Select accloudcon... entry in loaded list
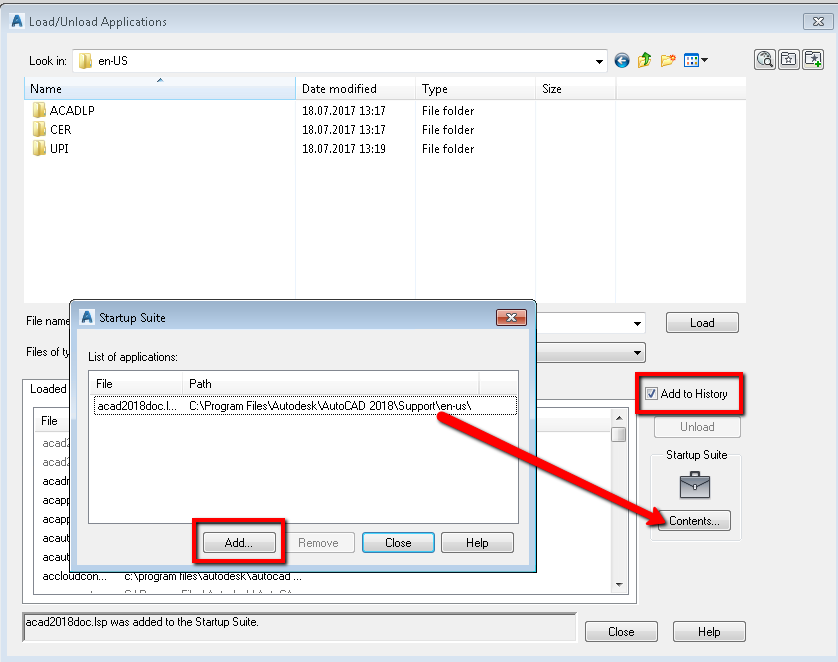 [75, 577]
